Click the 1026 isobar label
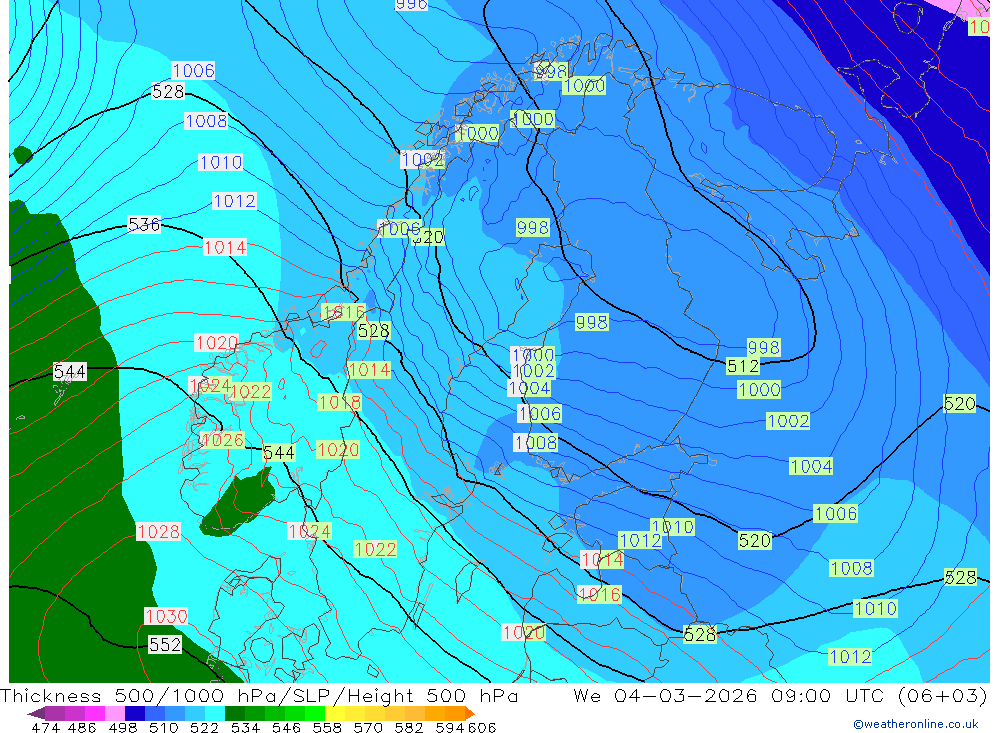This screenshot has width=1000, height=733. (x=222, y=440)
